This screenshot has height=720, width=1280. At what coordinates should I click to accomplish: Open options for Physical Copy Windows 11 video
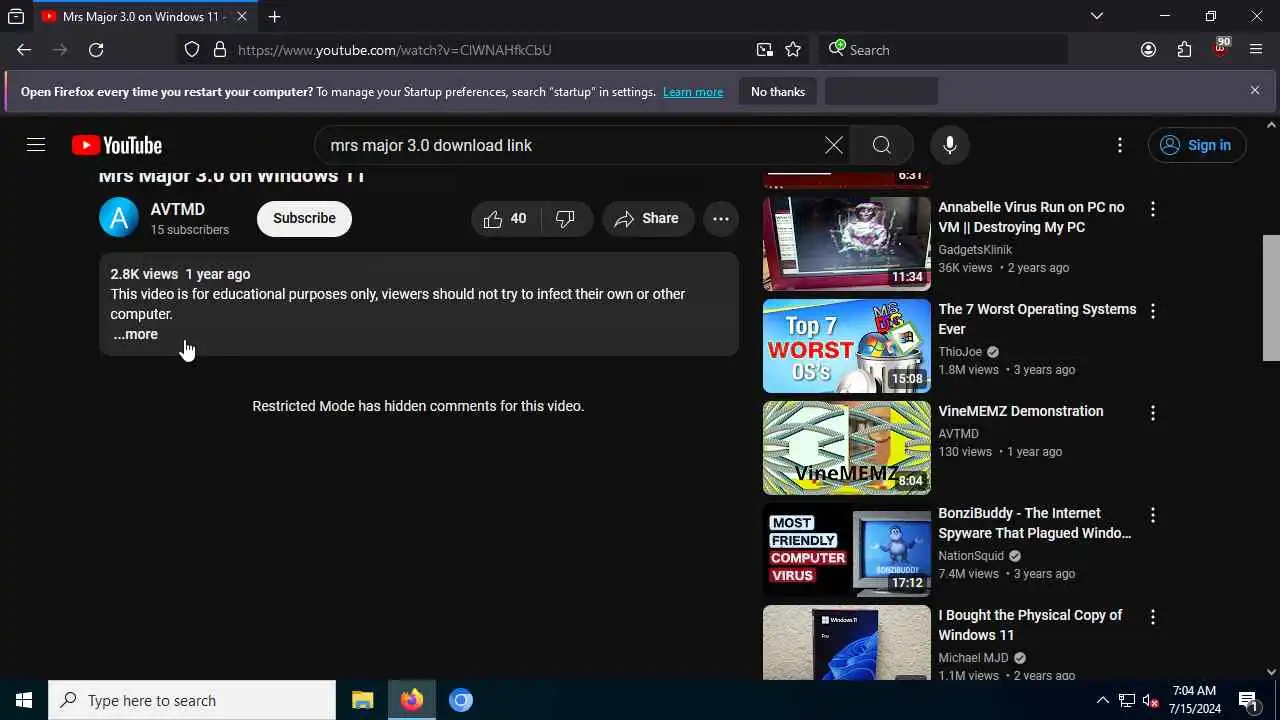pyautogui.click(x=1153, y=617)
